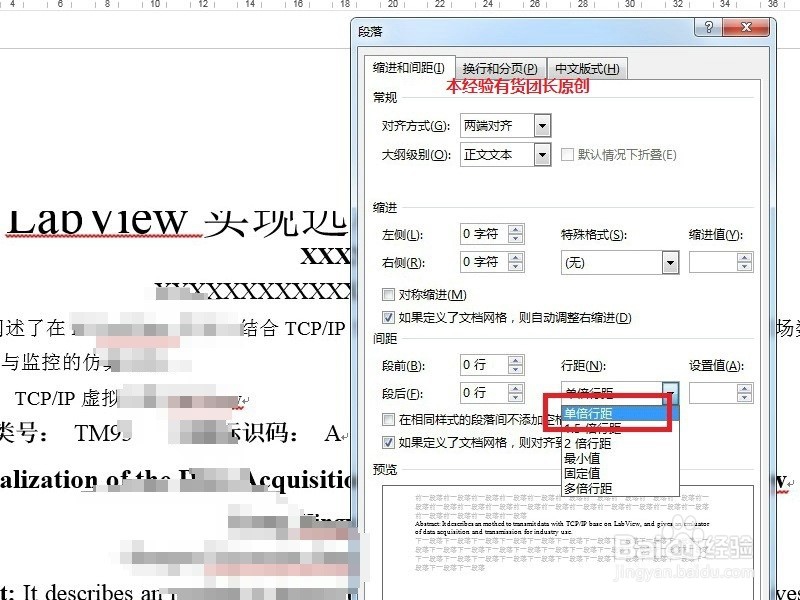800x600 pixels.
Task: Increase the 缩进值 value
Action: [x=744, y=258]
